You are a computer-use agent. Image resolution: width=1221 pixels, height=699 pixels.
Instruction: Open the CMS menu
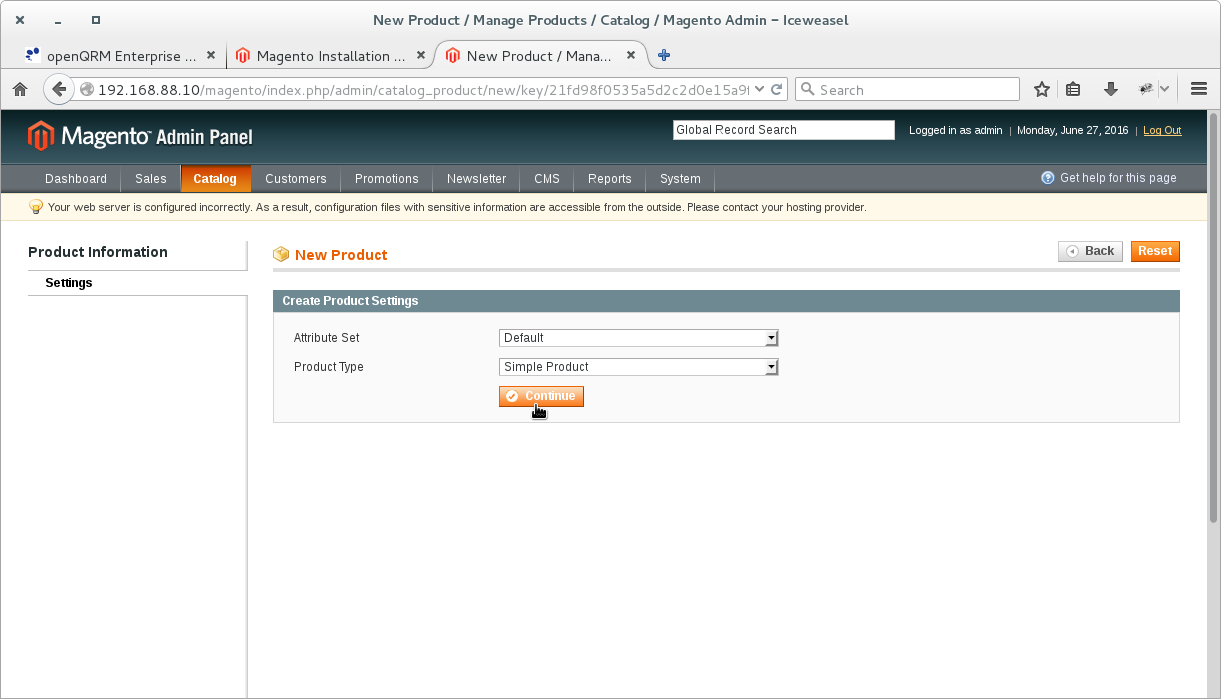547,179
